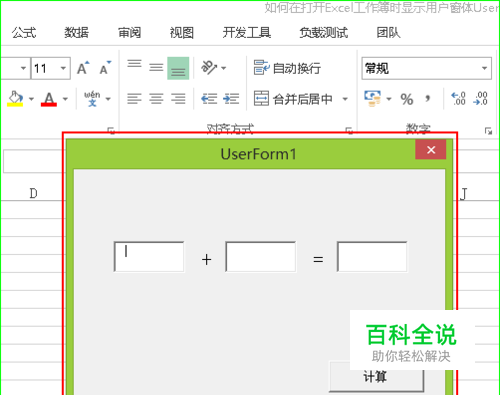
Task: Increase font size with the large A icon
Action: (x=83, y=68)
